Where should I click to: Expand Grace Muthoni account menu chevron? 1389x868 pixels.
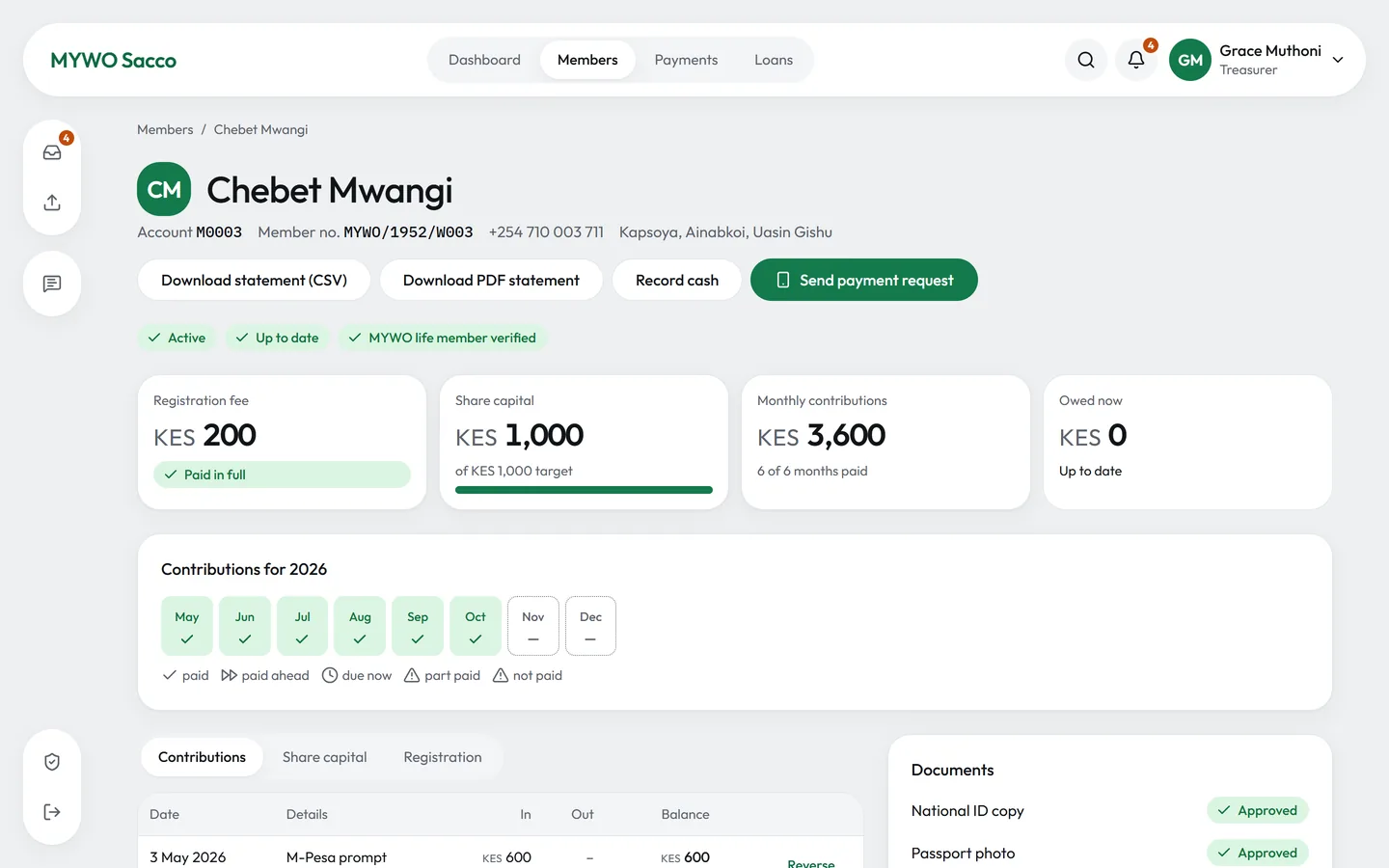[1338, 60]
